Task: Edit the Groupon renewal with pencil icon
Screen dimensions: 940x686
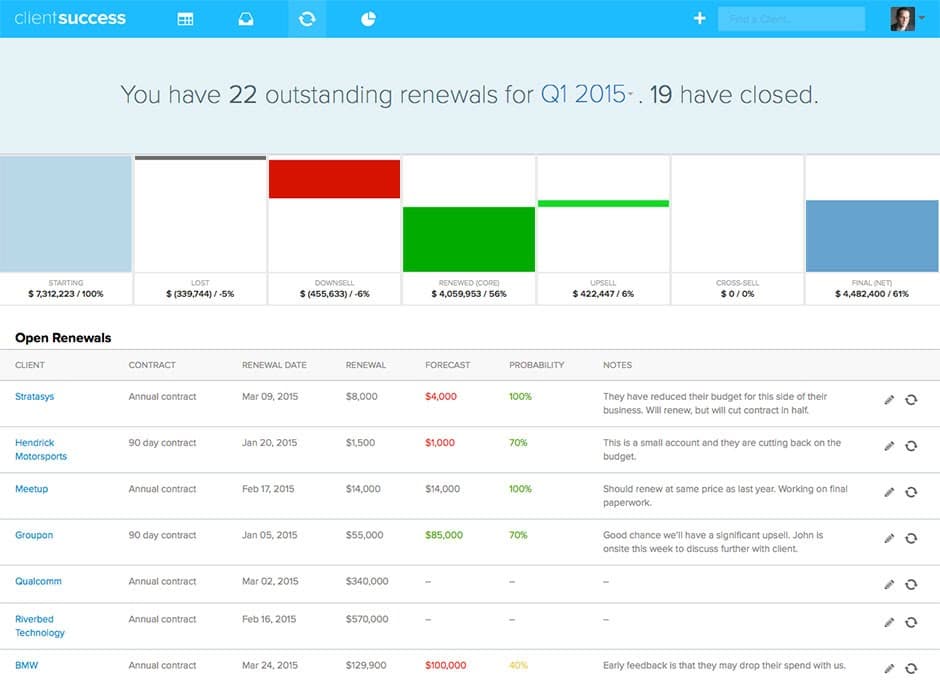Action: [x=889, y=538]
